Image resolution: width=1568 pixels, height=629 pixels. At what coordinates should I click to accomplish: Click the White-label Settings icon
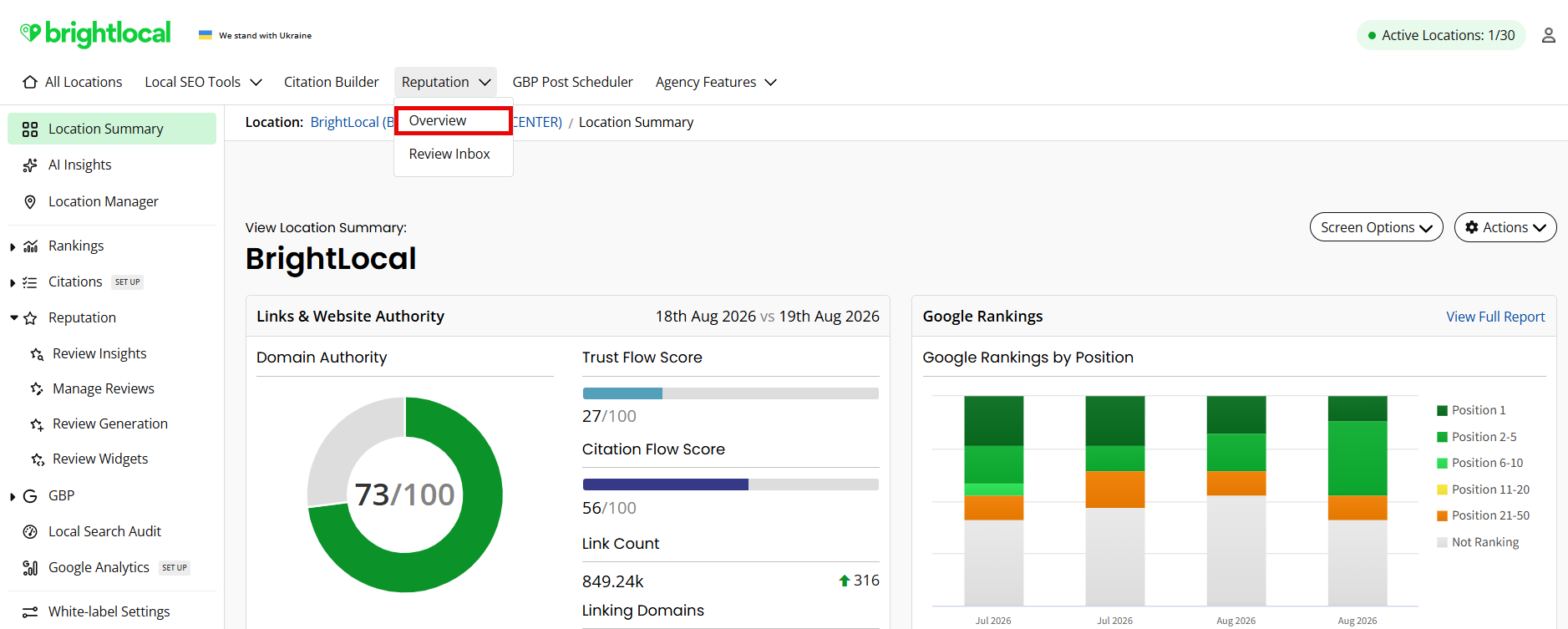point(30,612)
